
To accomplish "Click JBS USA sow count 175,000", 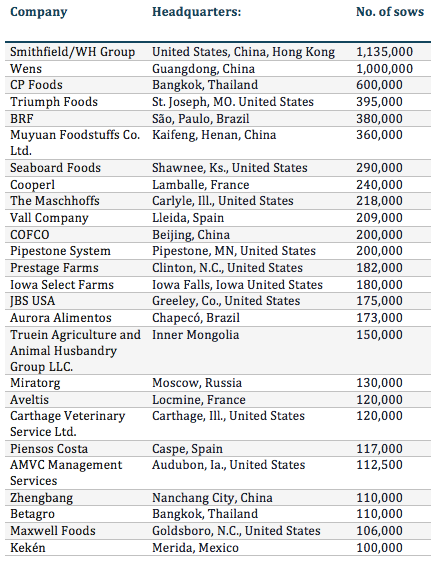I will pos(379,301).
